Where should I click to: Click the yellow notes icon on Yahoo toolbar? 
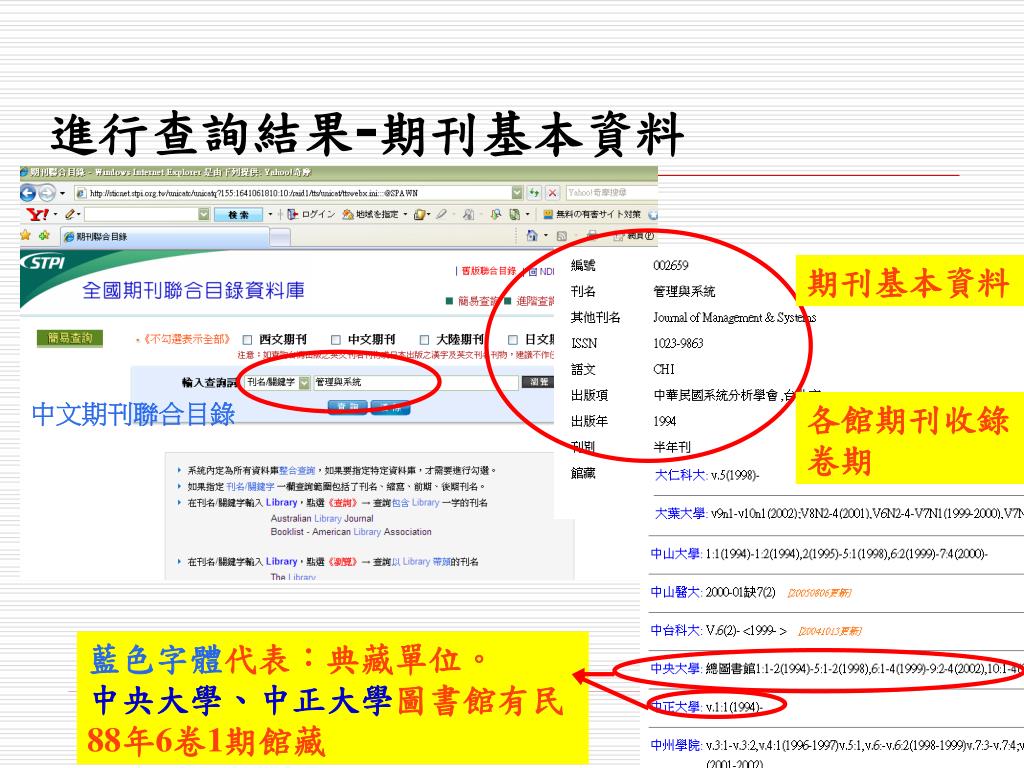[420, 214]
